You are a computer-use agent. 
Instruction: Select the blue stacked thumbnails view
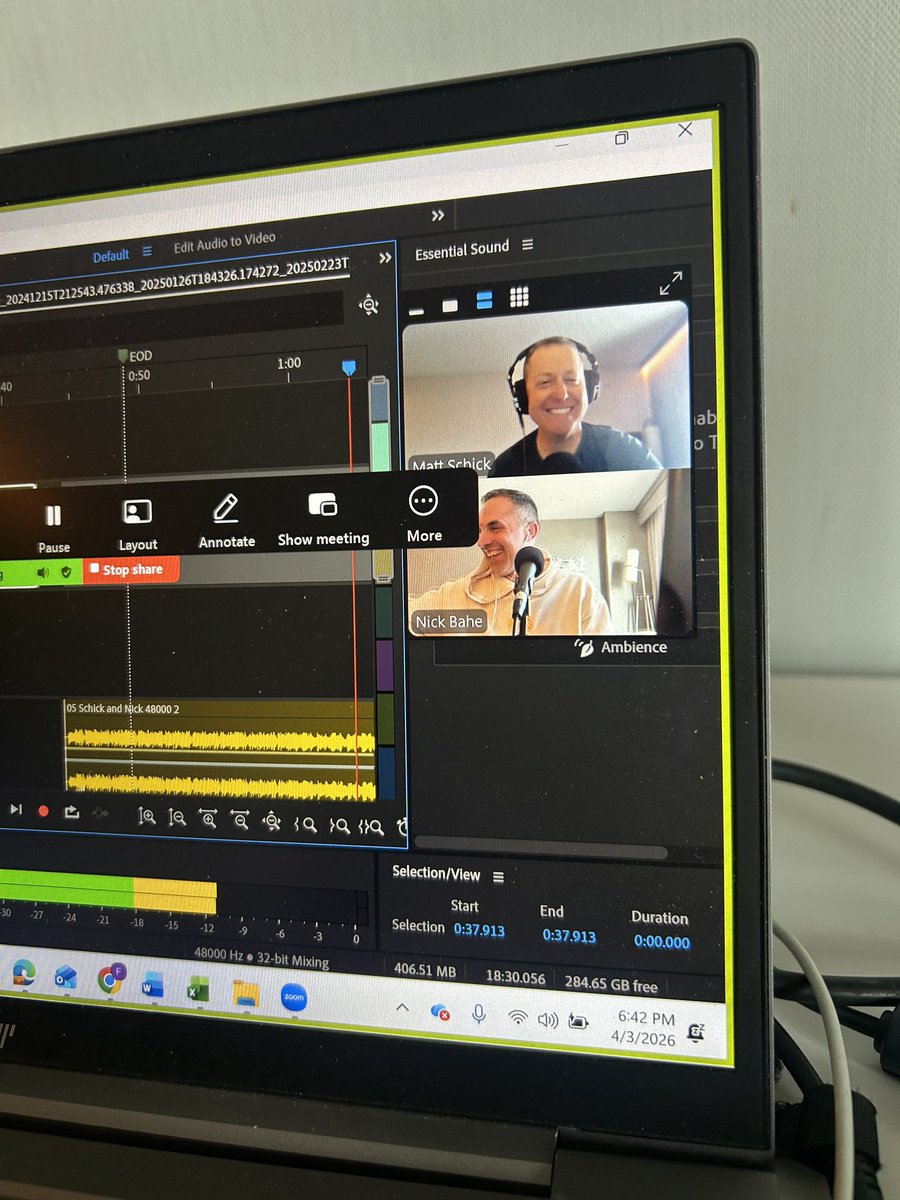[x=484, y=300]
